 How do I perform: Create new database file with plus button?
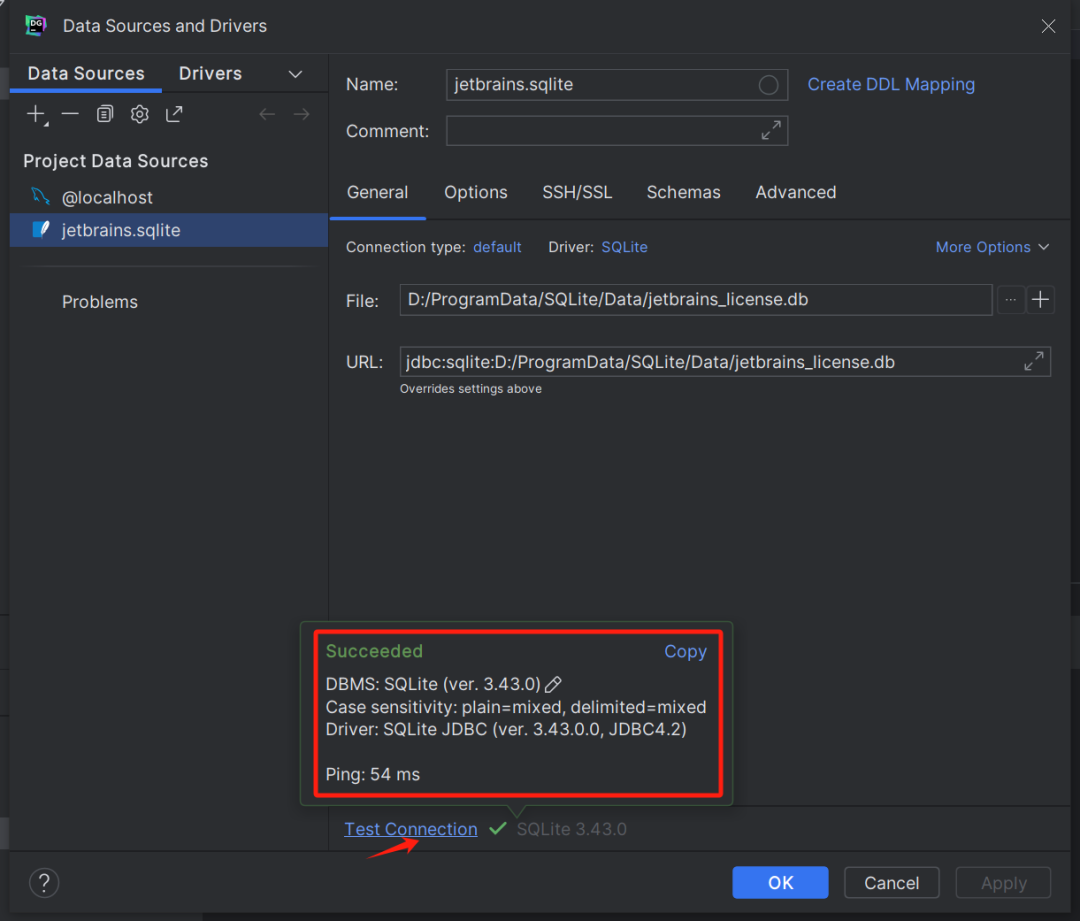pos(1040,300)
